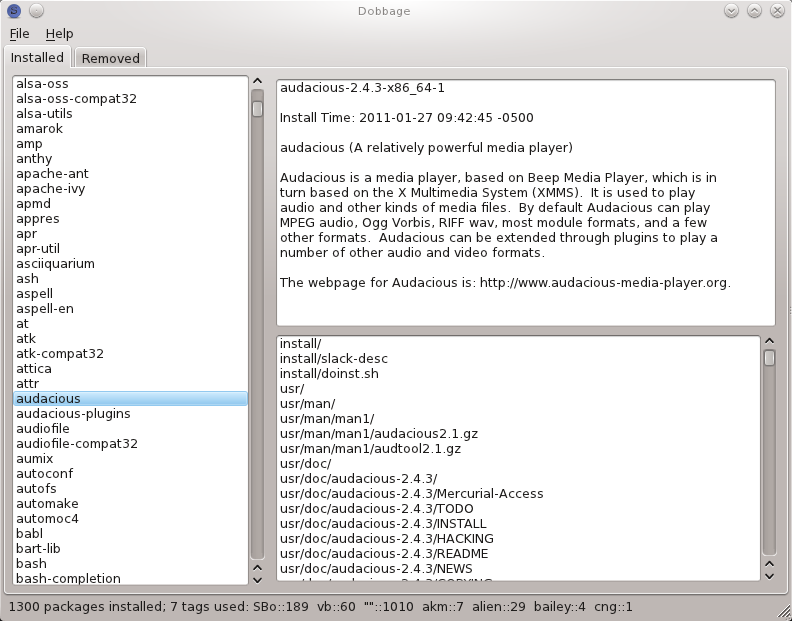This screenshot has height=621, width=792.
Task: Select babl package
Action: 130,534
